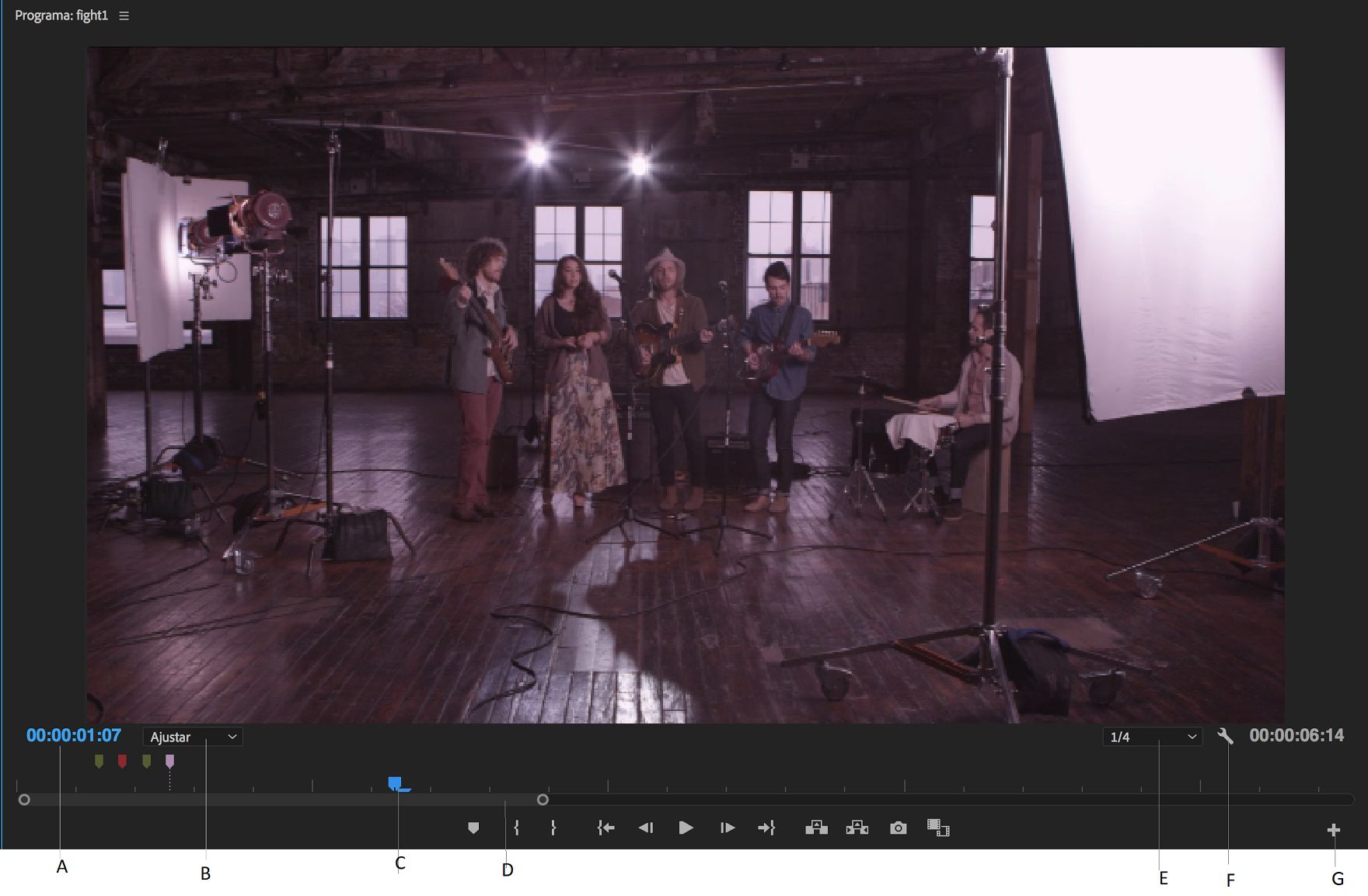
Task: Mark Out point with the right brace
Action: (553, 828)
